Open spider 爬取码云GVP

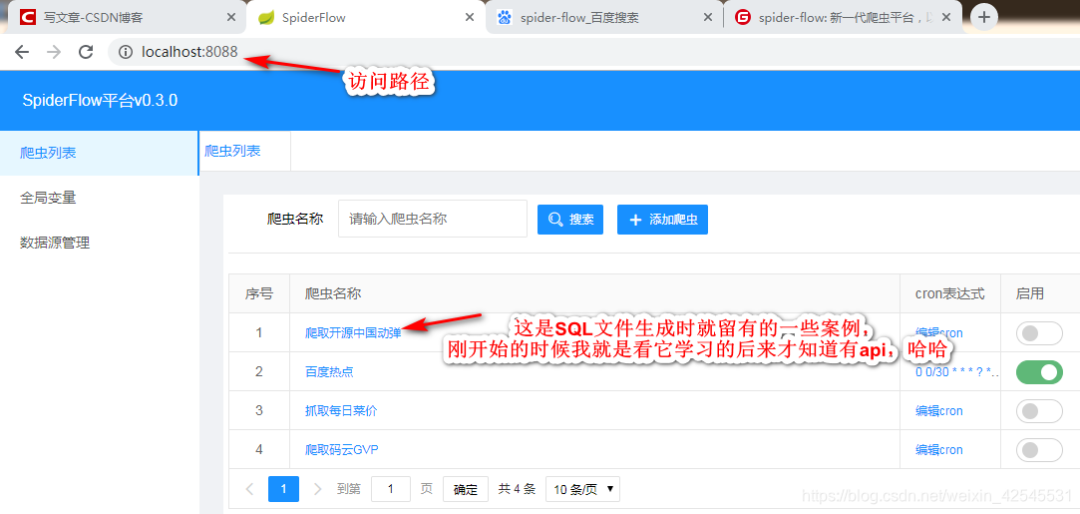coord(342,450)
